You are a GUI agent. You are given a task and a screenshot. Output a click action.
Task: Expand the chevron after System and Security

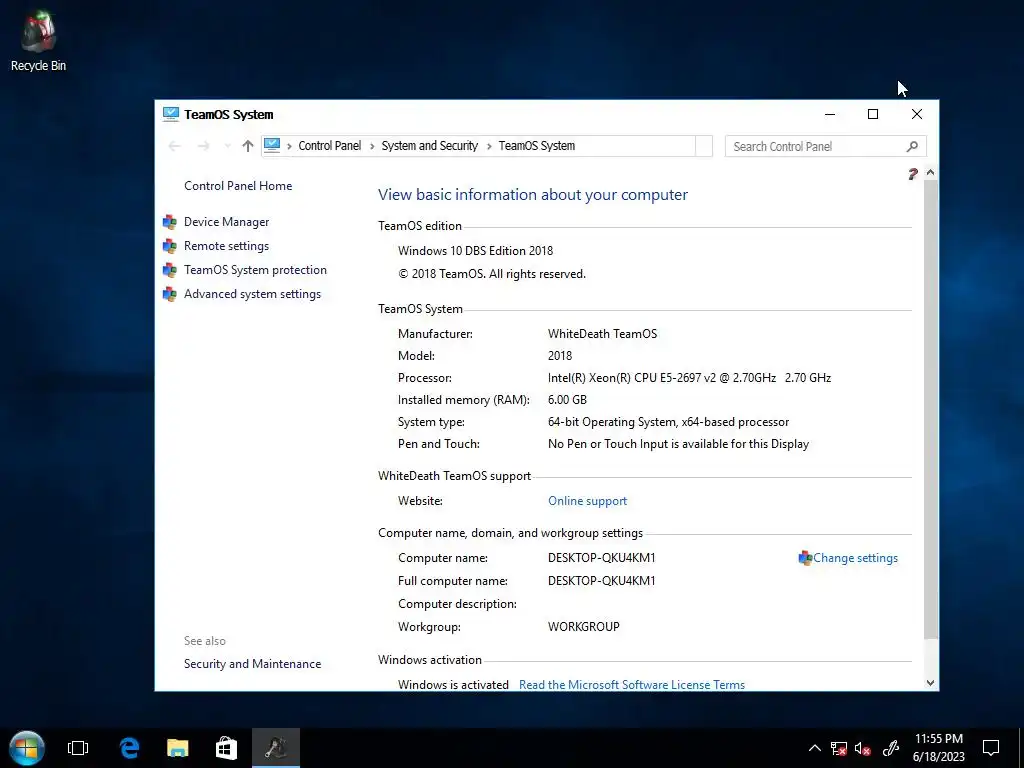[488, 146]
